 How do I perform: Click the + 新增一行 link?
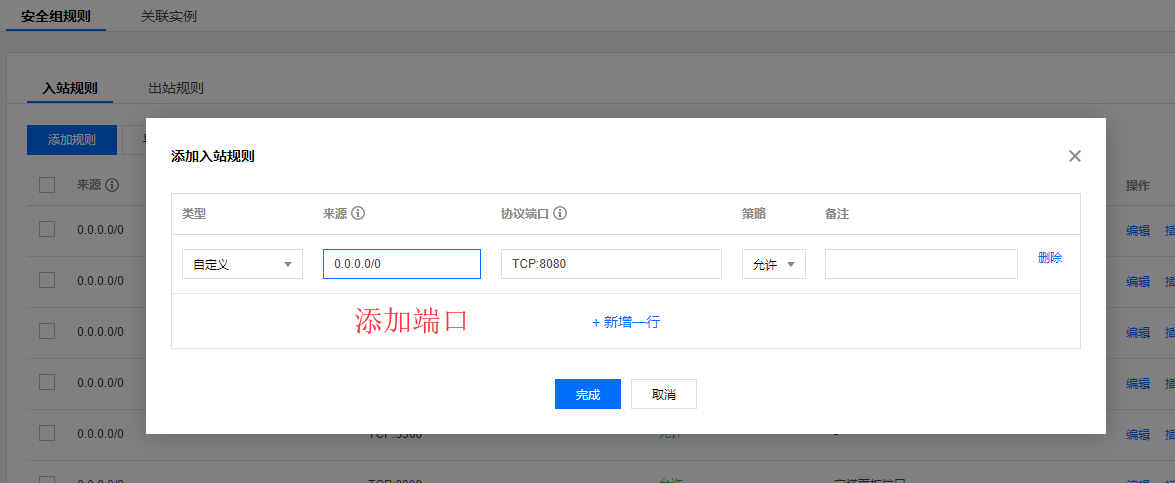pyautogui.click(x=626, y=322)
